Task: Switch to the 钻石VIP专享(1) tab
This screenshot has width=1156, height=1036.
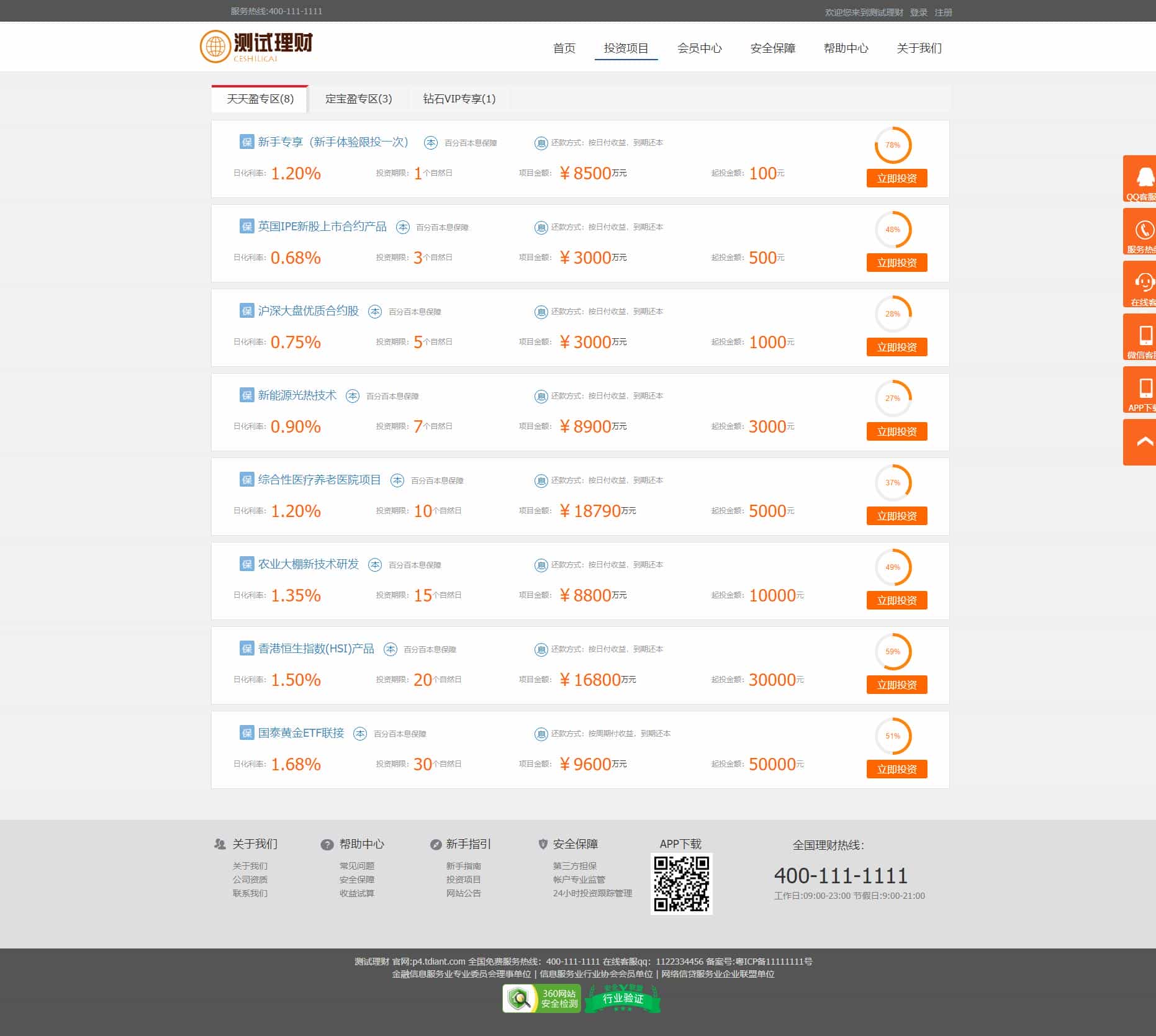Action: pos(458,98)
